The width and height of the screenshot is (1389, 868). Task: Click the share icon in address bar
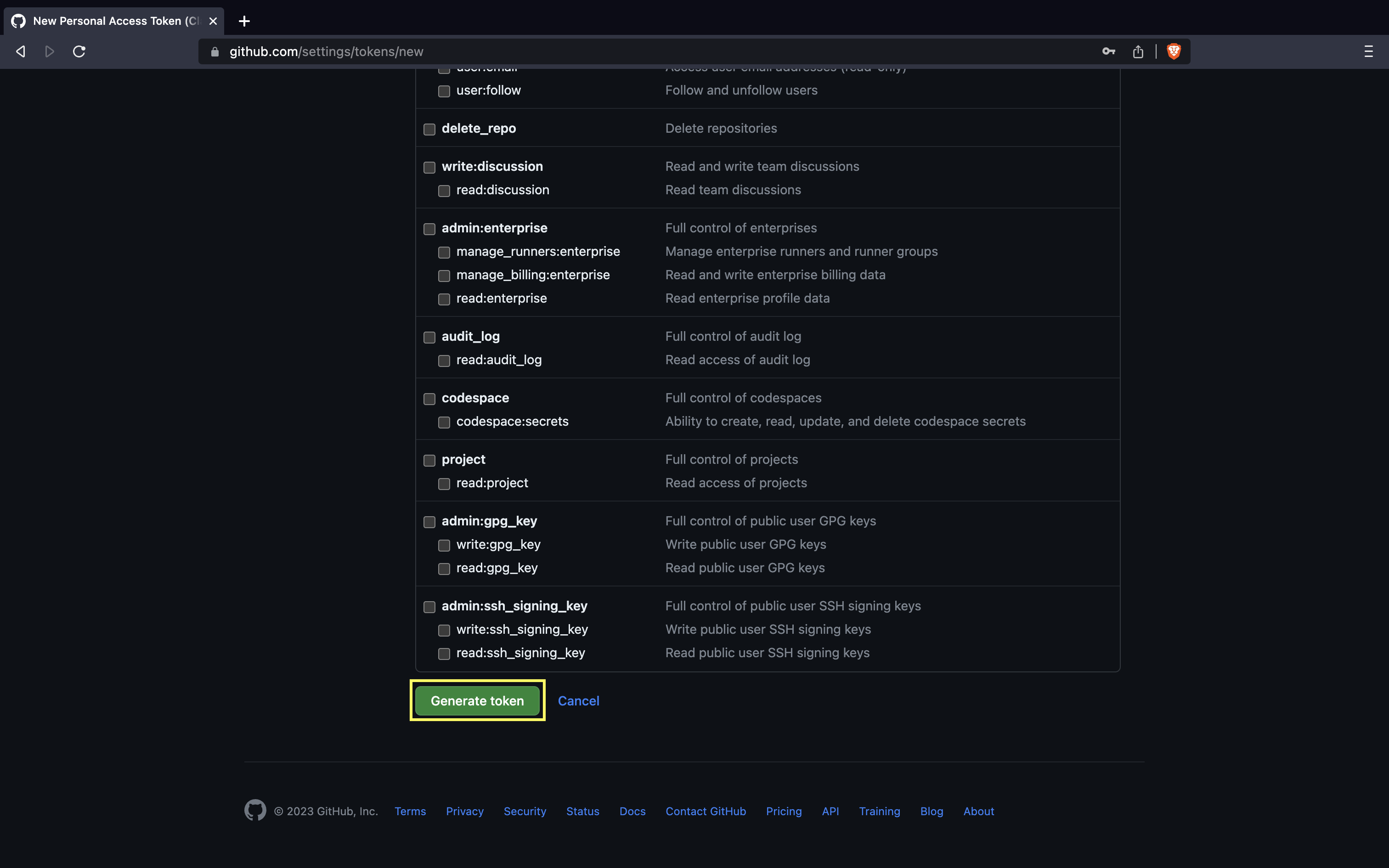(x=1138, y=51)
